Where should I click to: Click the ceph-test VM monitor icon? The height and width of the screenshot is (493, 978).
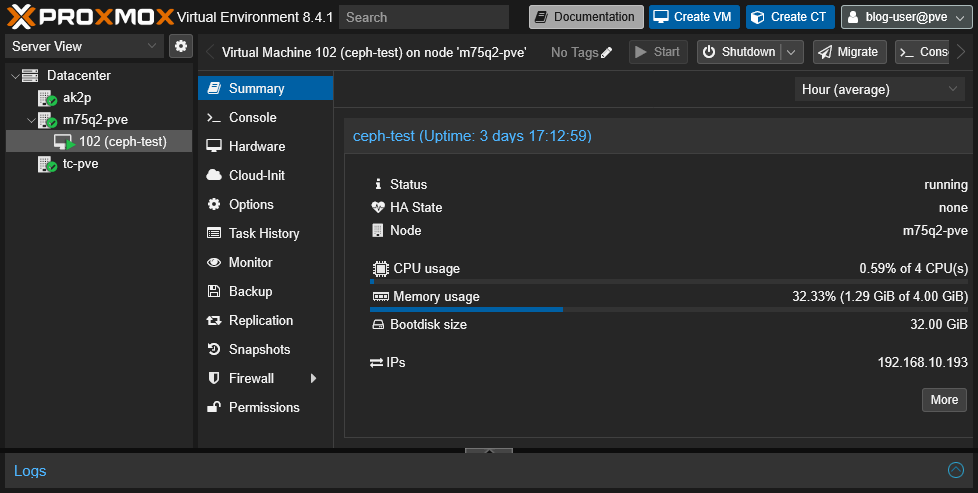coord(64,142)
